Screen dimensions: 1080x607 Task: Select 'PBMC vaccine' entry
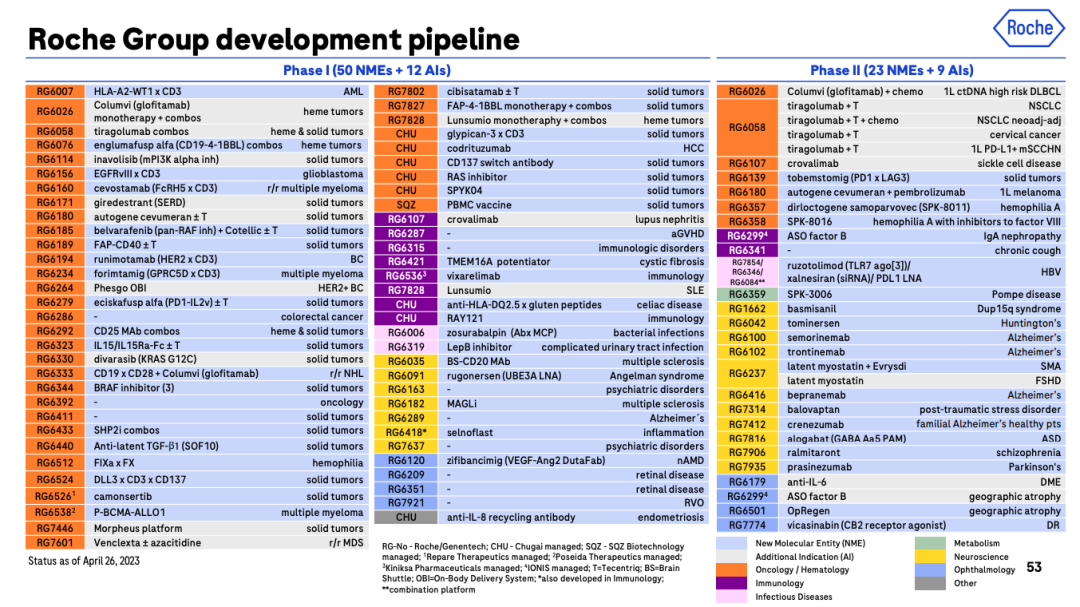point(479,205)
